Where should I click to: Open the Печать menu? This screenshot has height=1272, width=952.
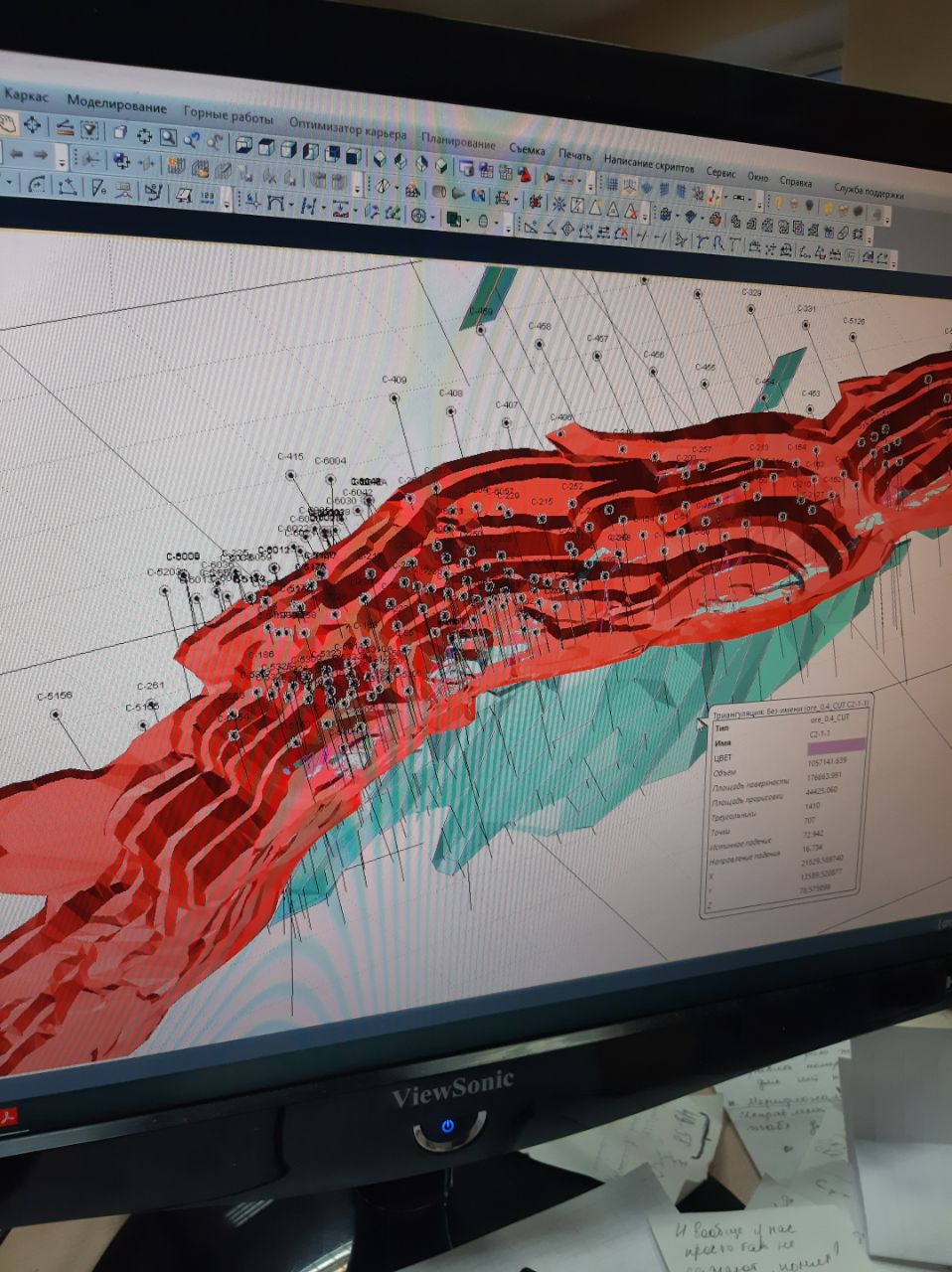coord(574,155)
